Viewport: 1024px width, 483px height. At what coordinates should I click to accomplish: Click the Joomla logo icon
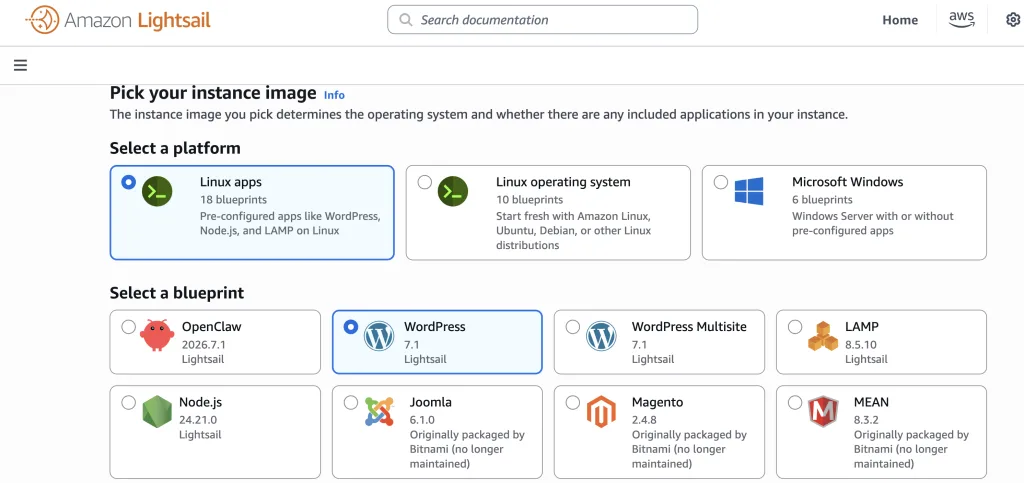tap(379, 412)
